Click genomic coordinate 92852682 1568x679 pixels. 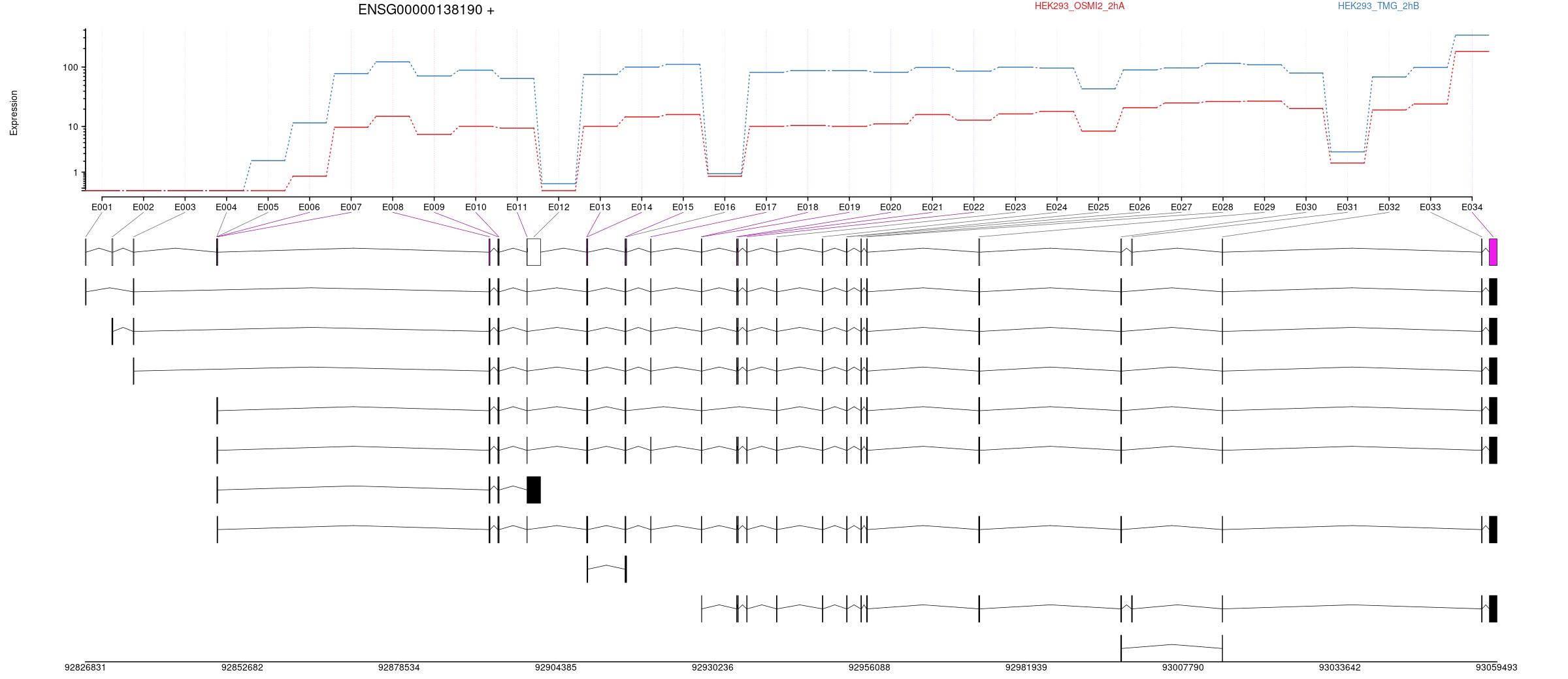point(242,667)
